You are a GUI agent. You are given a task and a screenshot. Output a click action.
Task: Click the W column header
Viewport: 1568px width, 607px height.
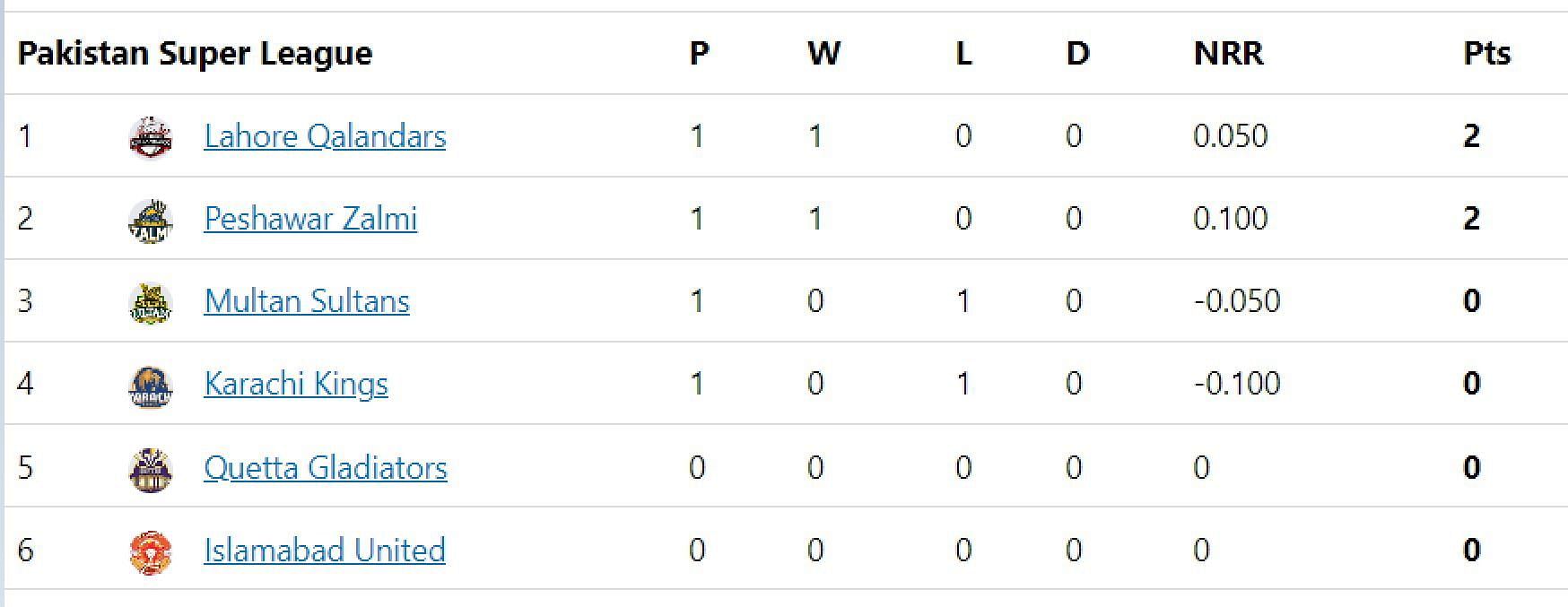823,54
